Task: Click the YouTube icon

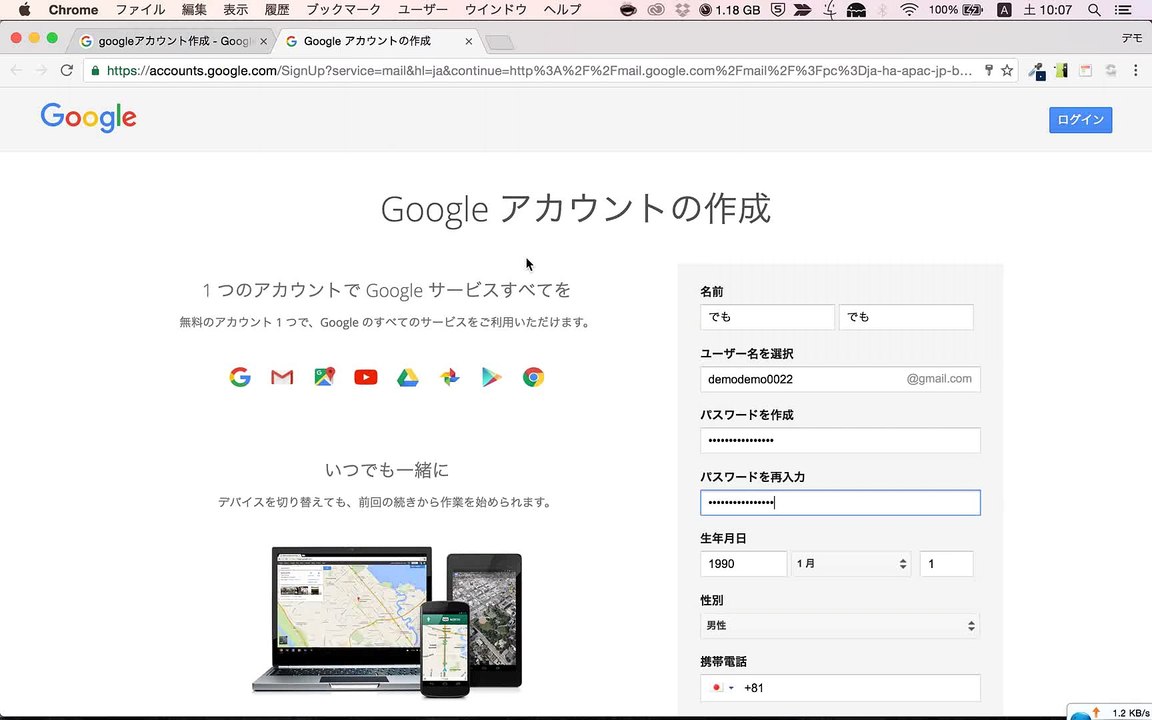Action: (365, 377)
